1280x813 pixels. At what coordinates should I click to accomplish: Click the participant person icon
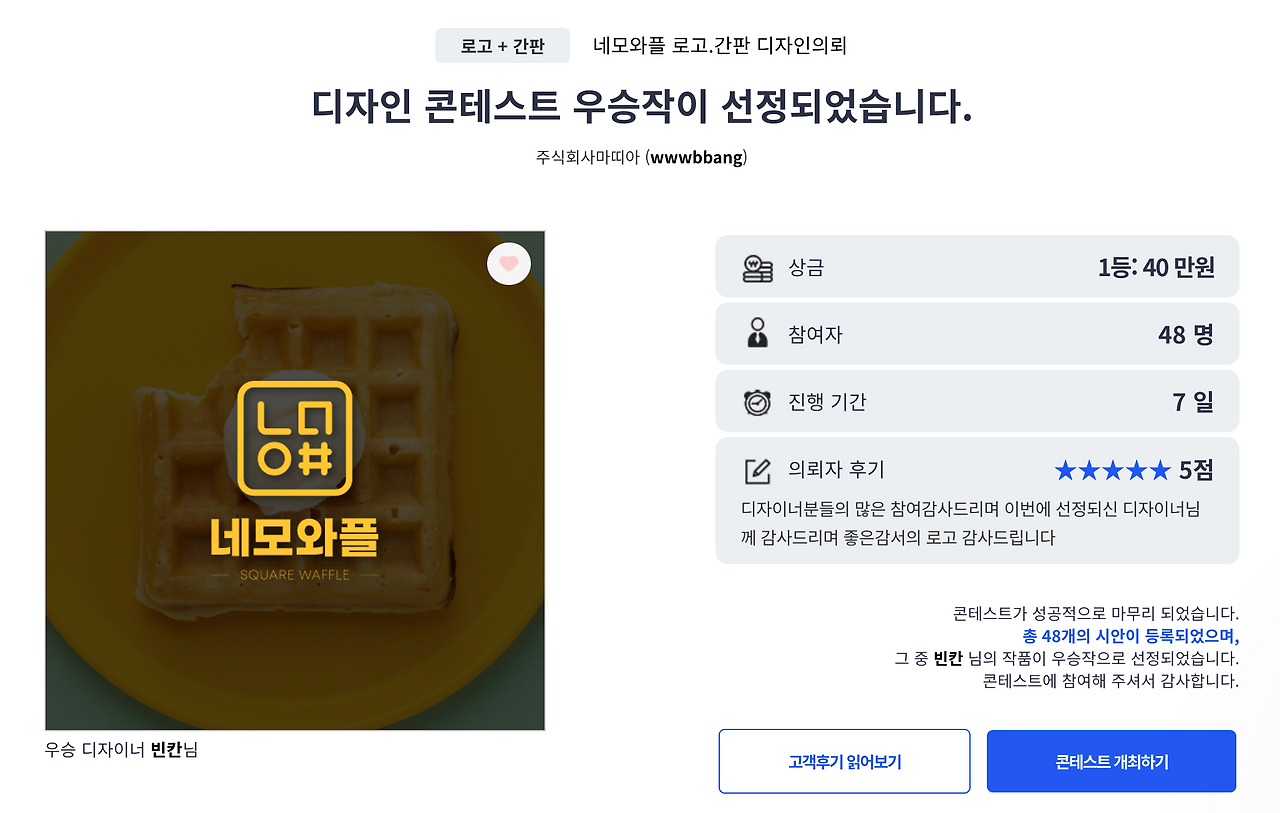tap(757, 333)
